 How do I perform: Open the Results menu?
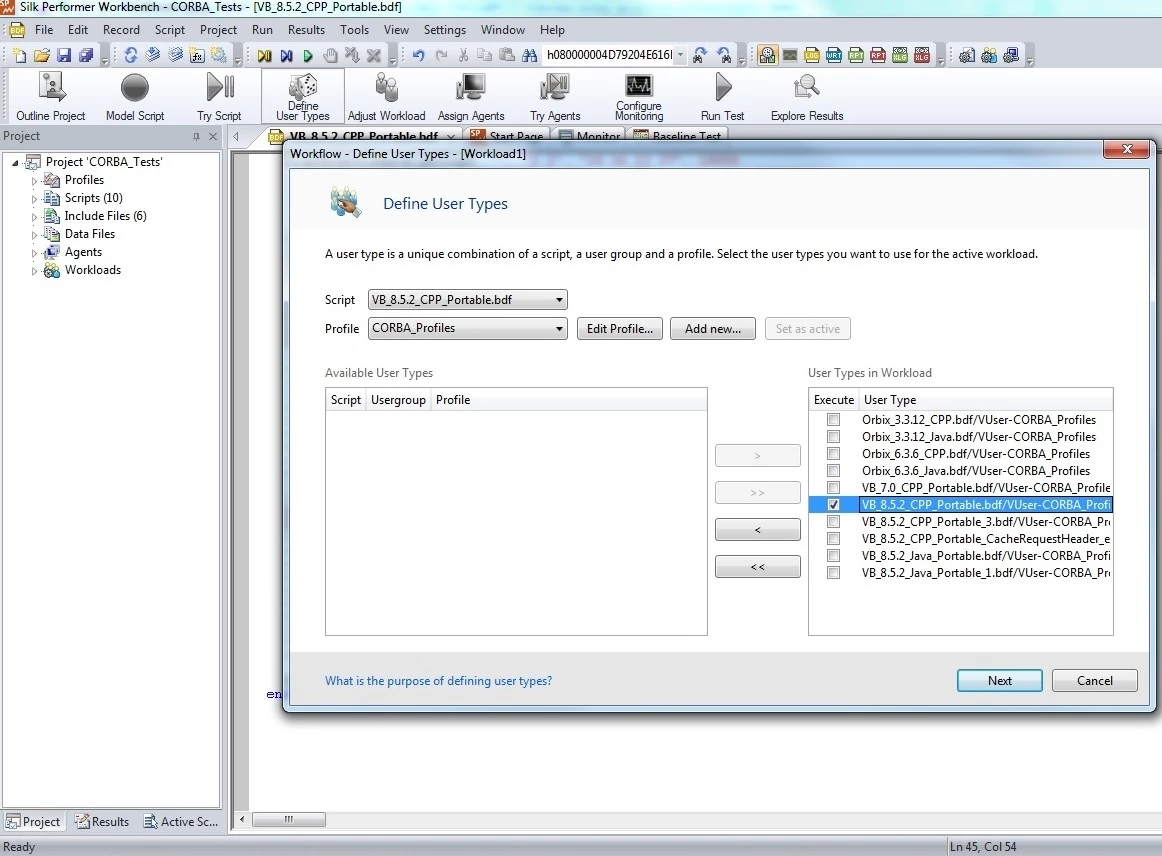306,30
